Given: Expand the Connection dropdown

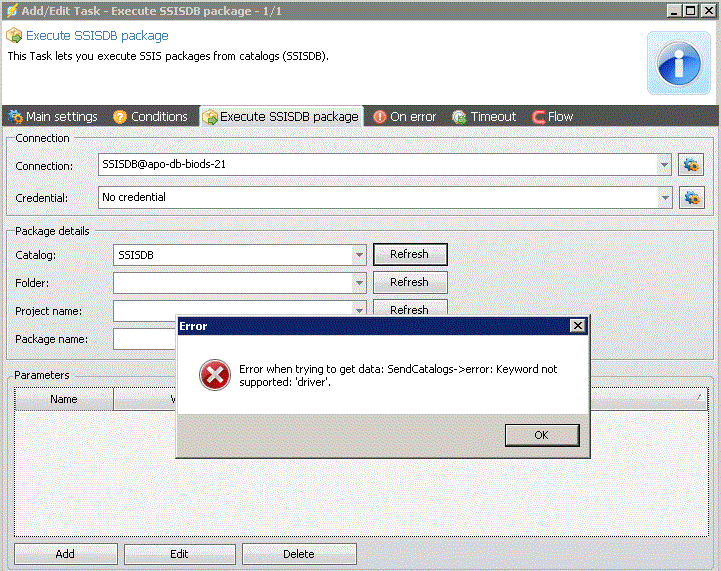Looking at the screenshot, I should (664, 164).
